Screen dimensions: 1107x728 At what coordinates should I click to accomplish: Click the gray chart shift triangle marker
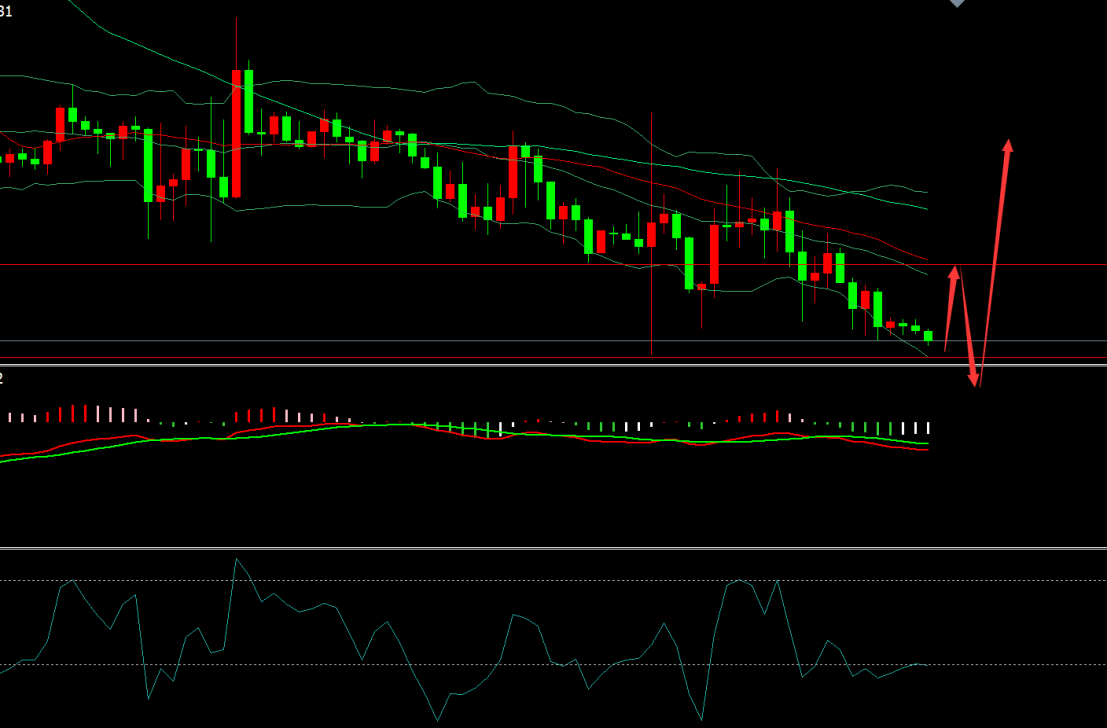click(x=957, y=3)
